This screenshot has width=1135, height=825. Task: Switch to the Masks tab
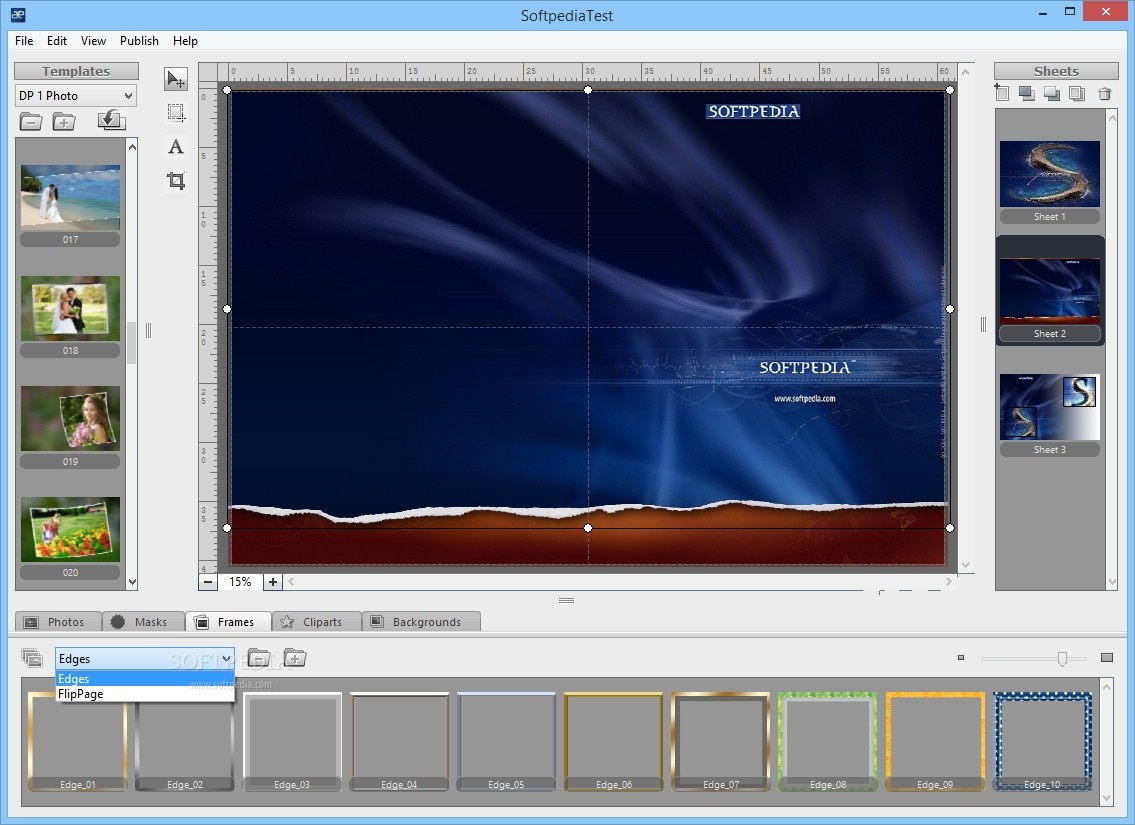pos(143,622)
